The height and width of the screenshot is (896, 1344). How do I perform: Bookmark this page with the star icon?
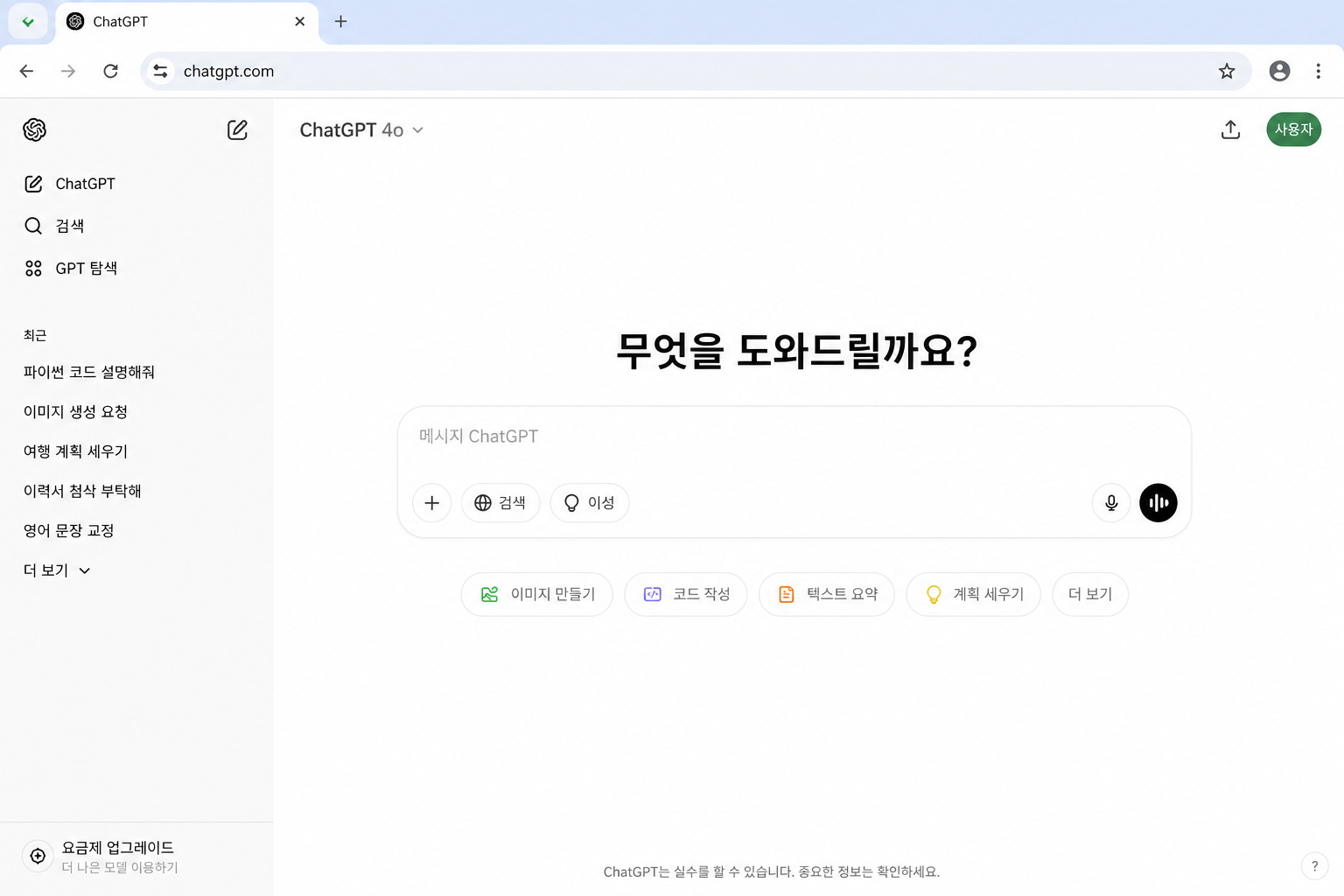[x=1227, y=71]
